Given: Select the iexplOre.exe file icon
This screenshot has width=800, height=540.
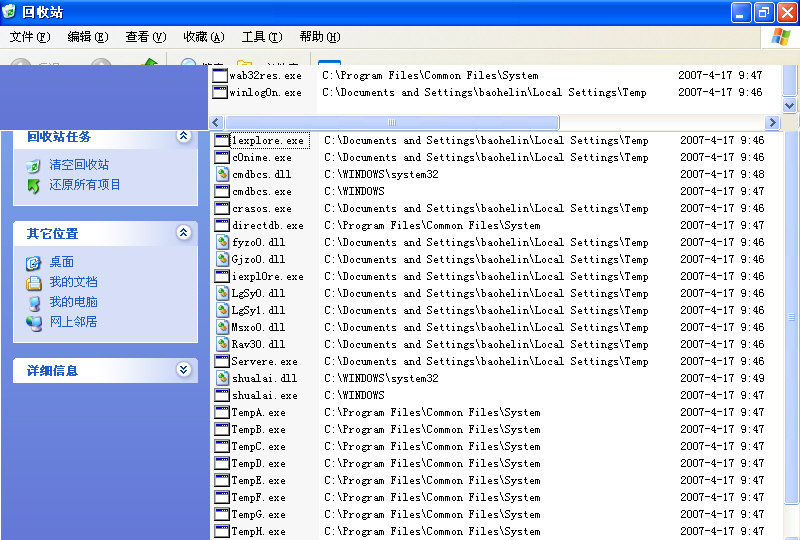Looking at the screenshot, I should point(222,276).
